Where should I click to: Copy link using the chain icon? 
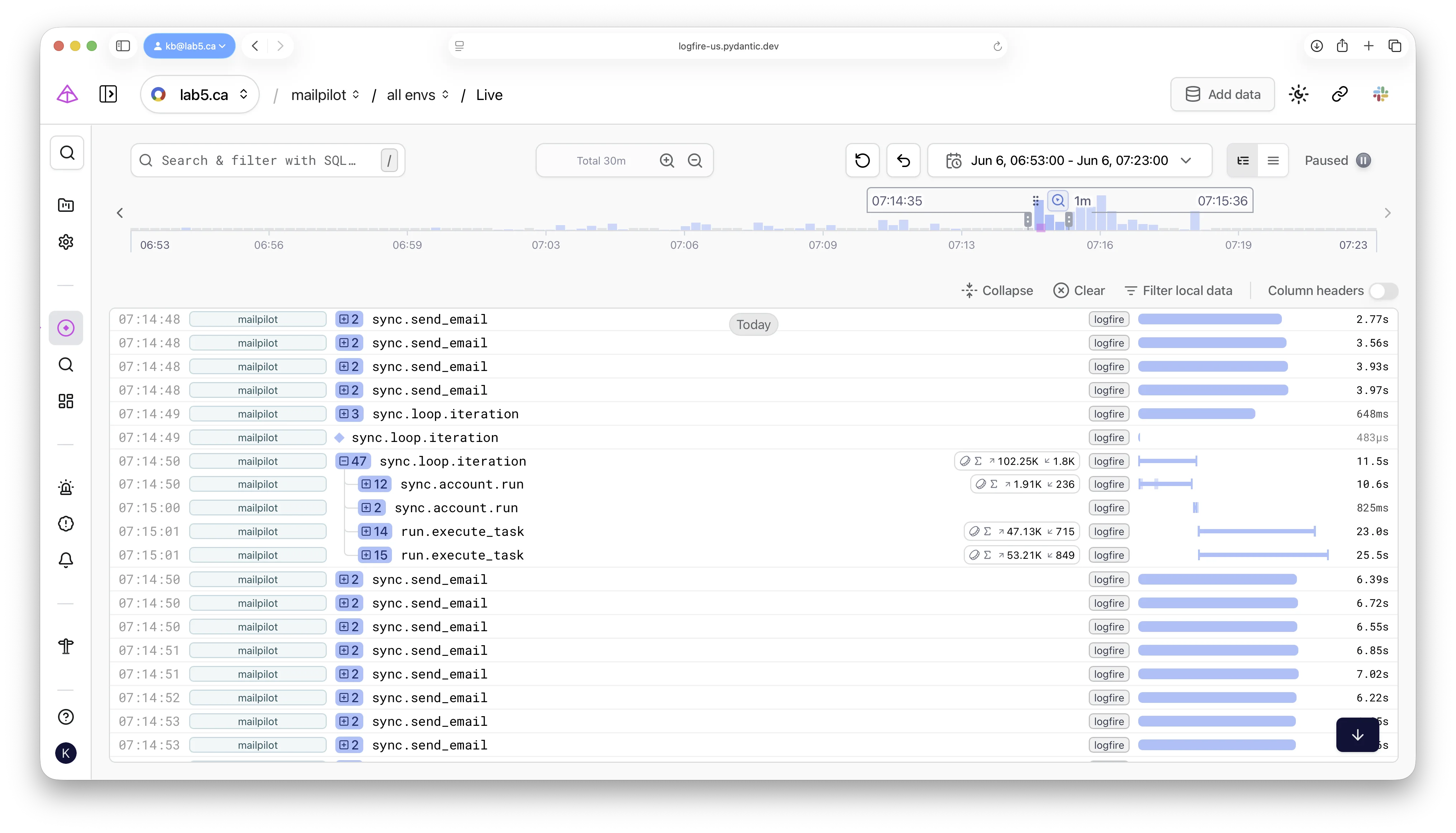pos(1340,94)
